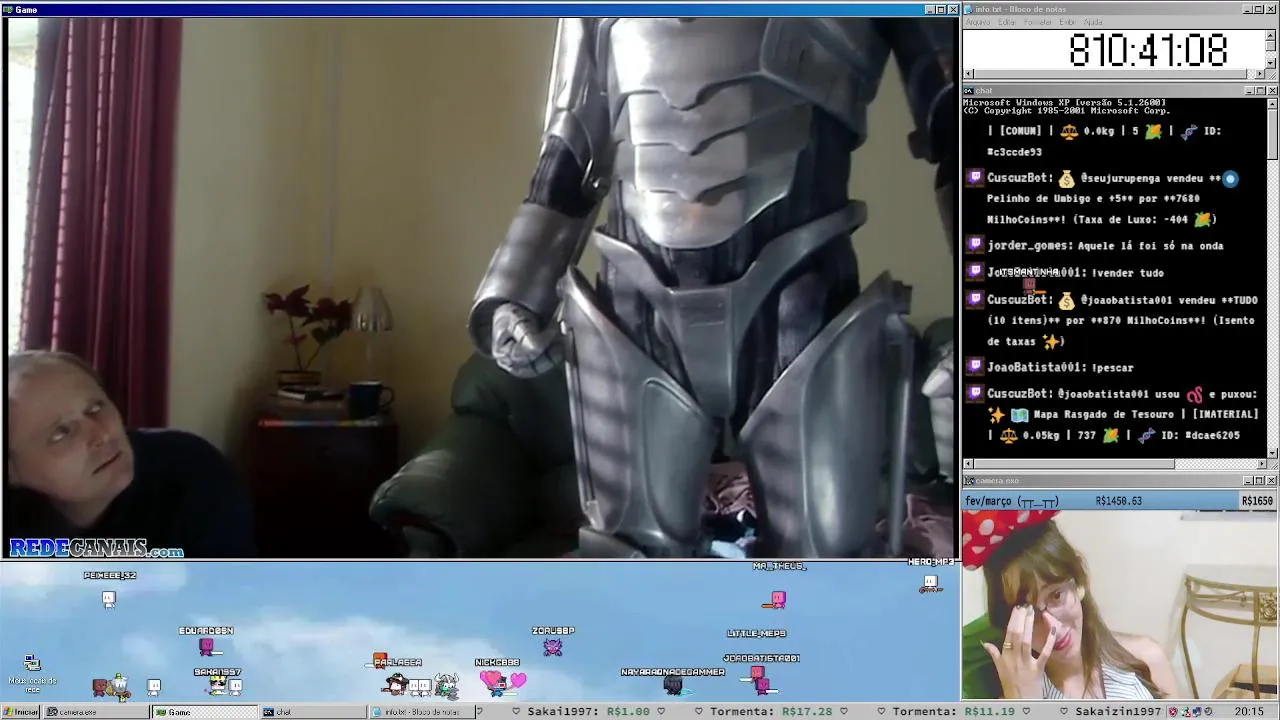1280x720 pixels.
Task: Click the scroll left arrow in Bloco de notas
Action: (x=969, y=74)
